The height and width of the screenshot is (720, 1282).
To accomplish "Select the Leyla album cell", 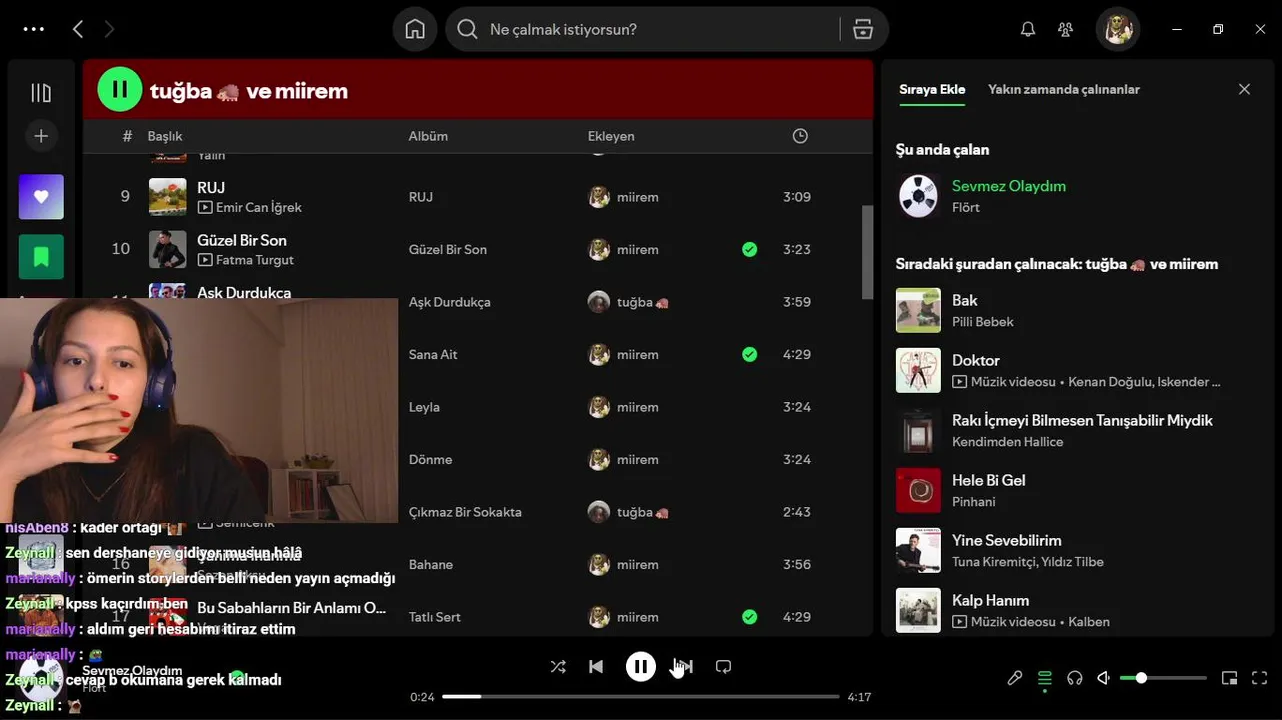I will click(424, 407).
